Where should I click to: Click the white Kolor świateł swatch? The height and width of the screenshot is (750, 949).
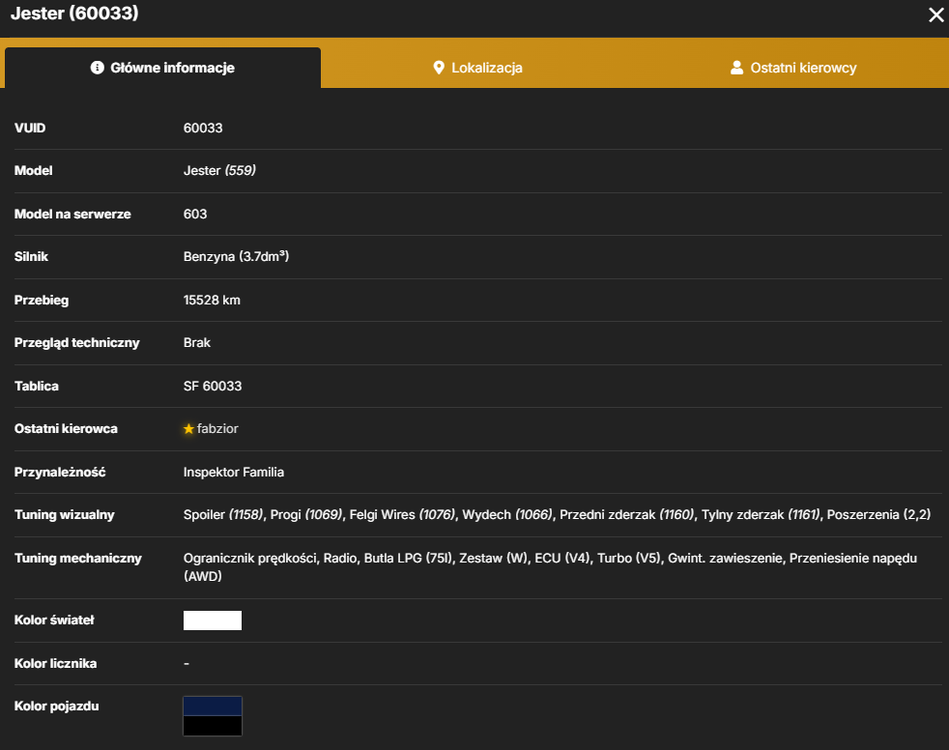212,620
